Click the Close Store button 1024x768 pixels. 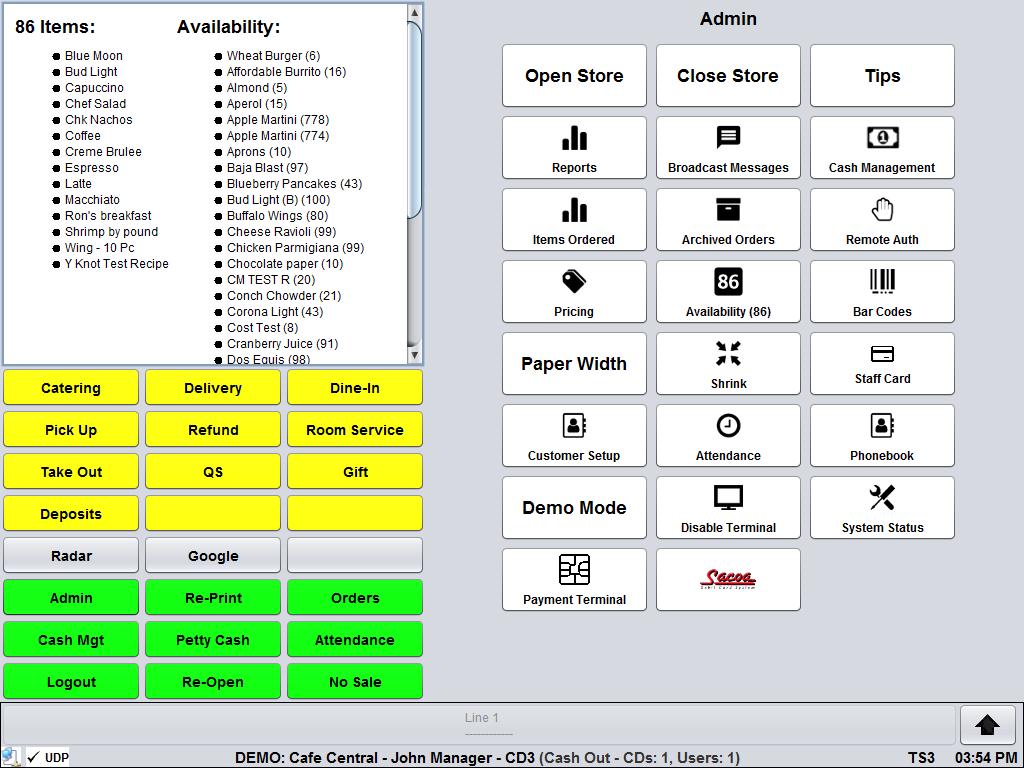coord(728,76)
